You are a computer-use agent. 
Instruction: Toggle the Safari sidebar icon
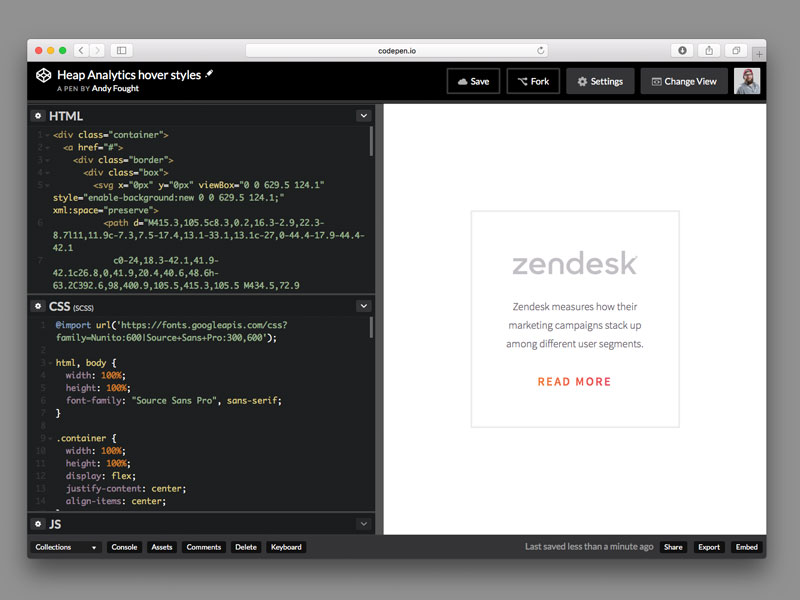tap(121, 50)
